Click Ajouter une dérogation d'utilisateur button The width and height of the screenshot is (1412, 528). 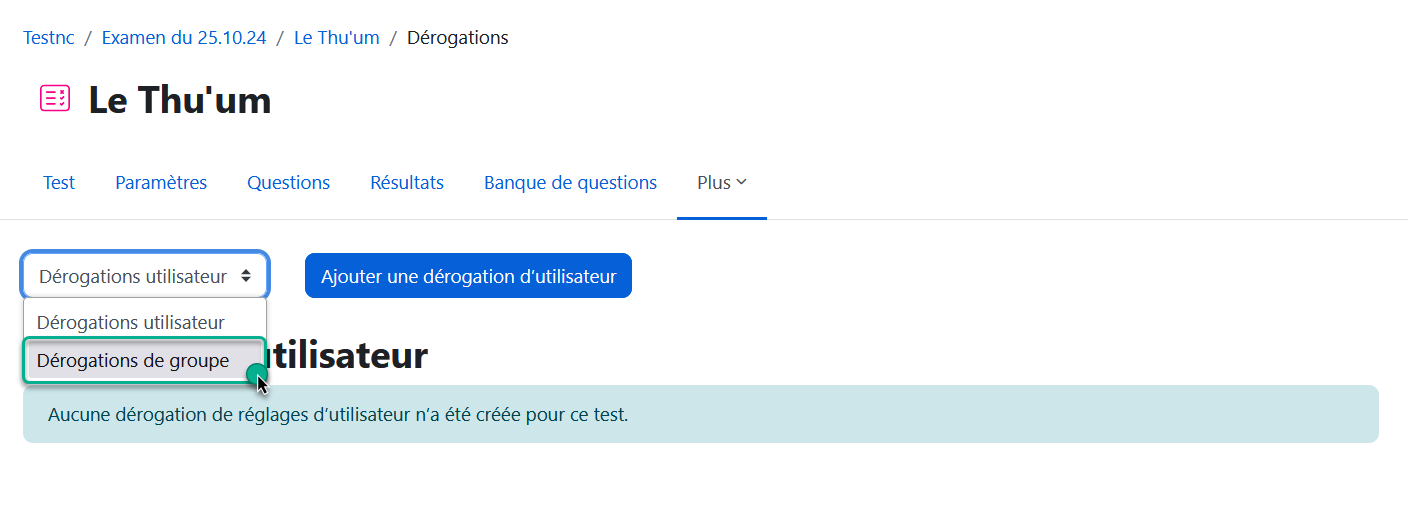pyautogui.click(x=468, y=276)
